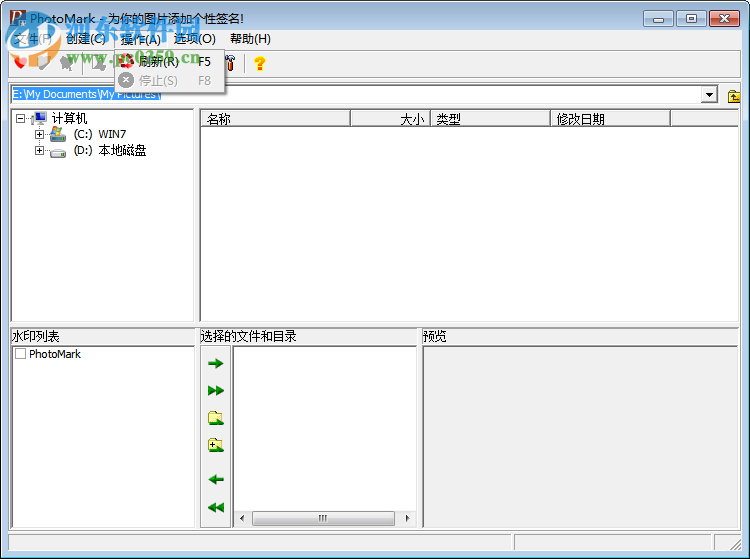
Task: Open the path dropdown arrow
Action: 709,95
